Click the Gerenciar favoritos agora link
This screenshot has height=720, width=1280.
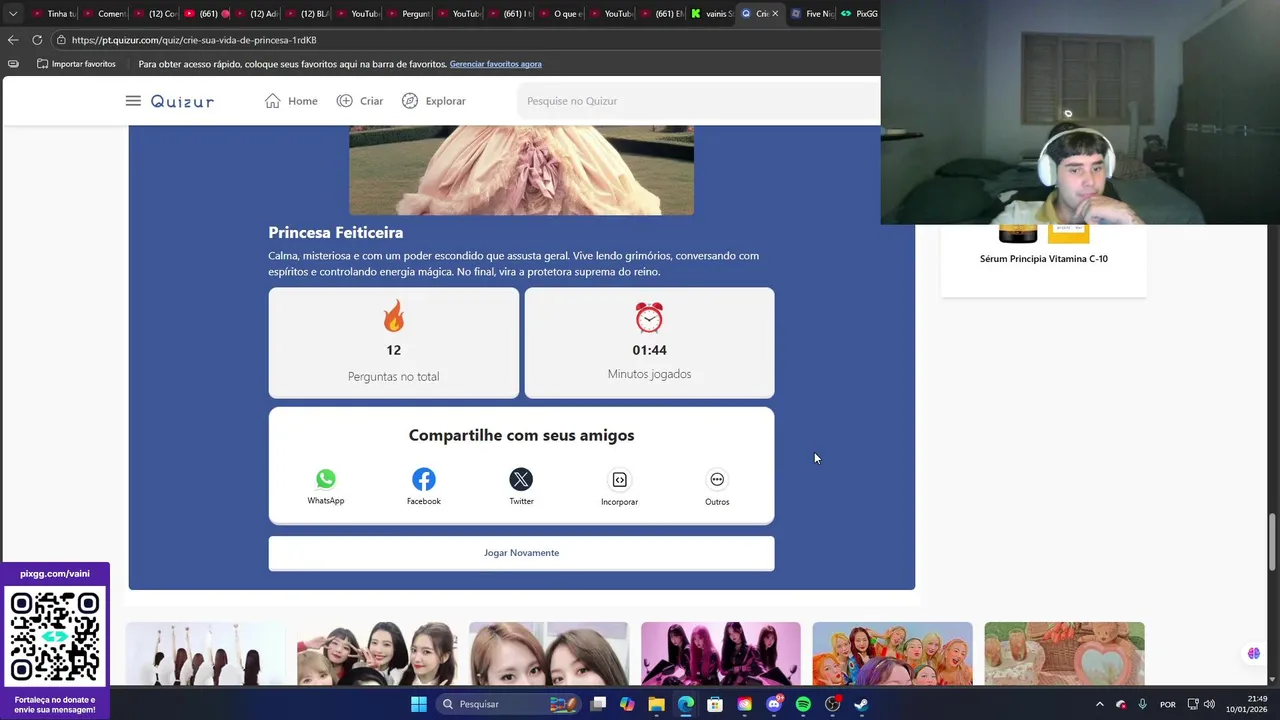(495, 64)
